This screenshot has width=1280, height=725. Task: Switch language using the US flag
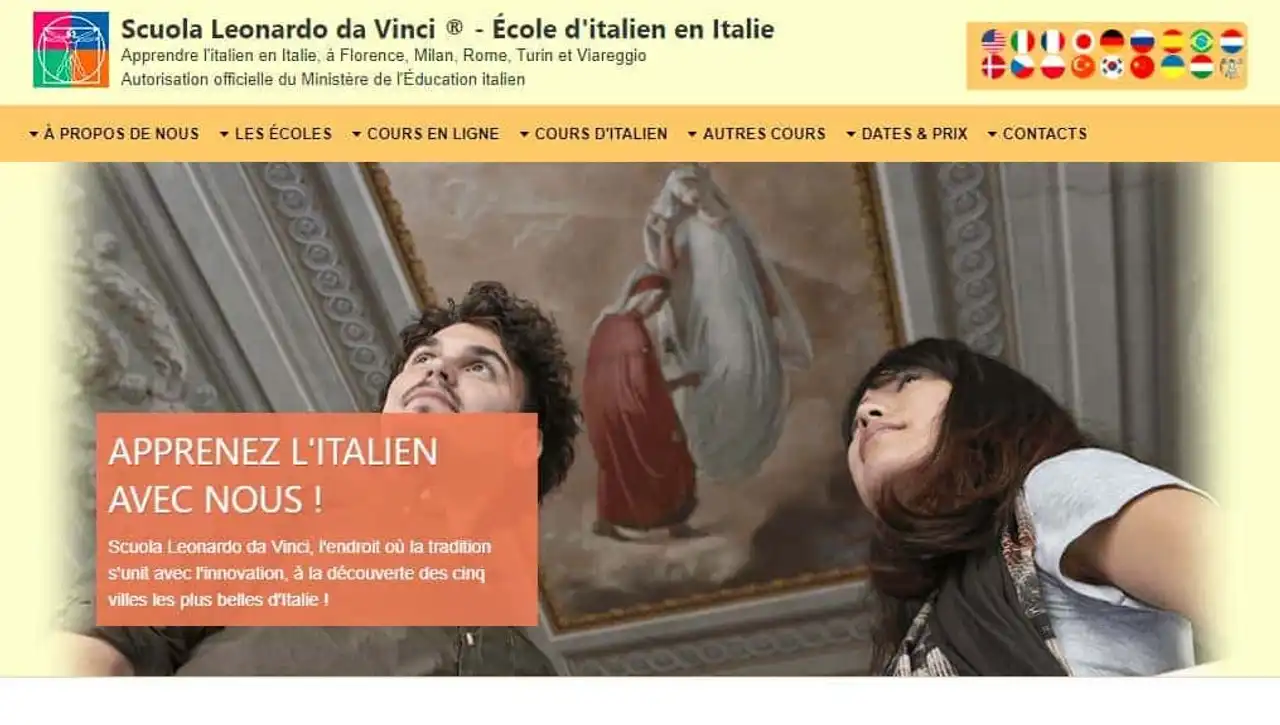(993, 41)
